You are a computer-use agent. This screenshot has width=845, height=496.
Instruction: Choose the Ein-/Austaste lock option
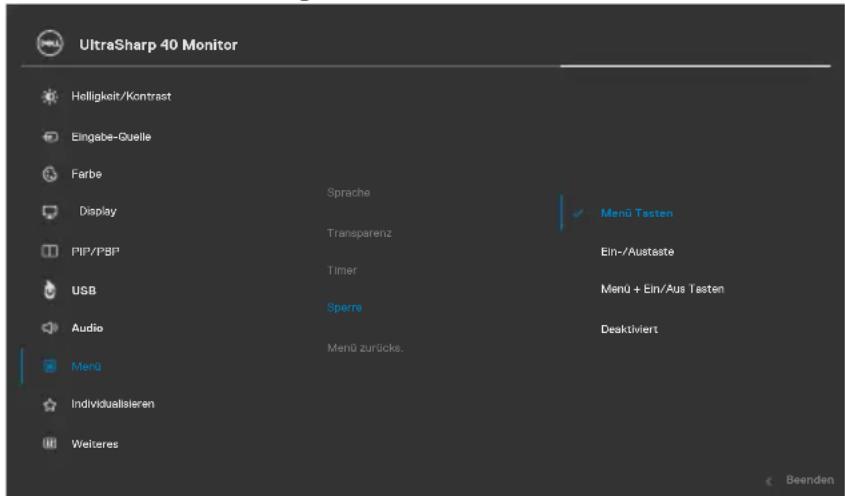tap(637, 252)
